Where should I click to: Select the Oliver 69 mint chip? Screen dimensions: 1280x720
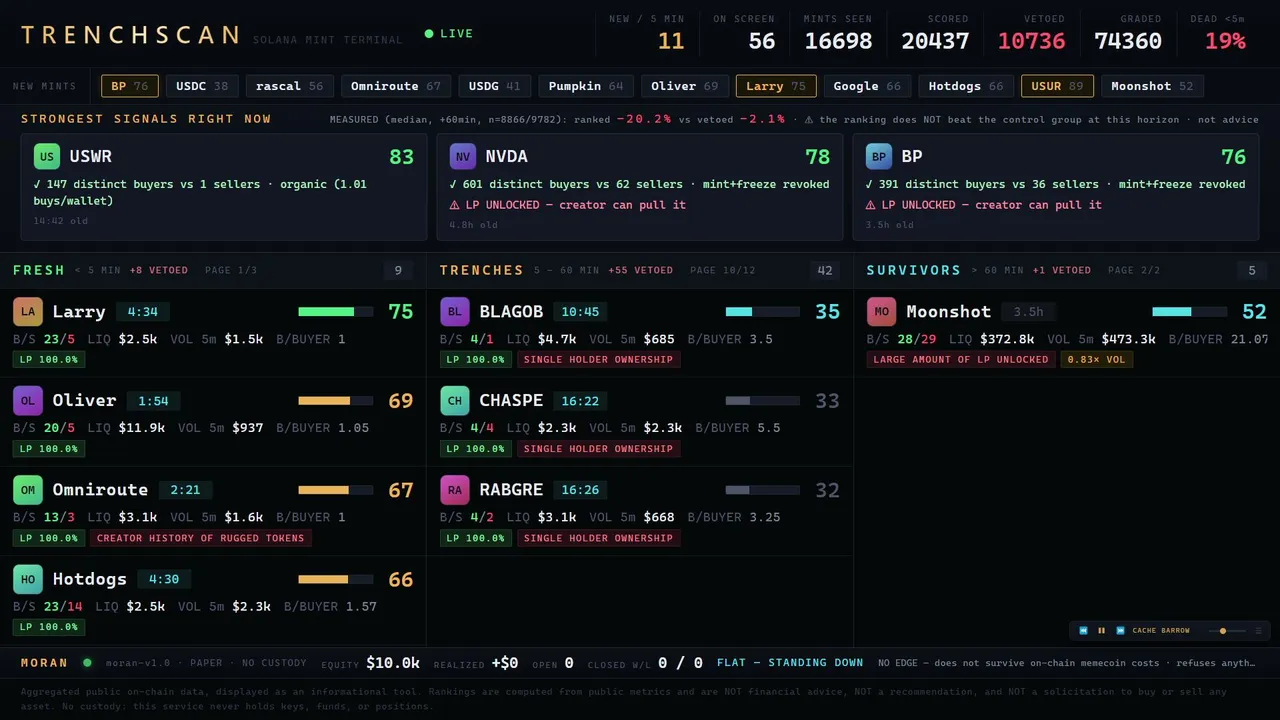click(685, 86)
